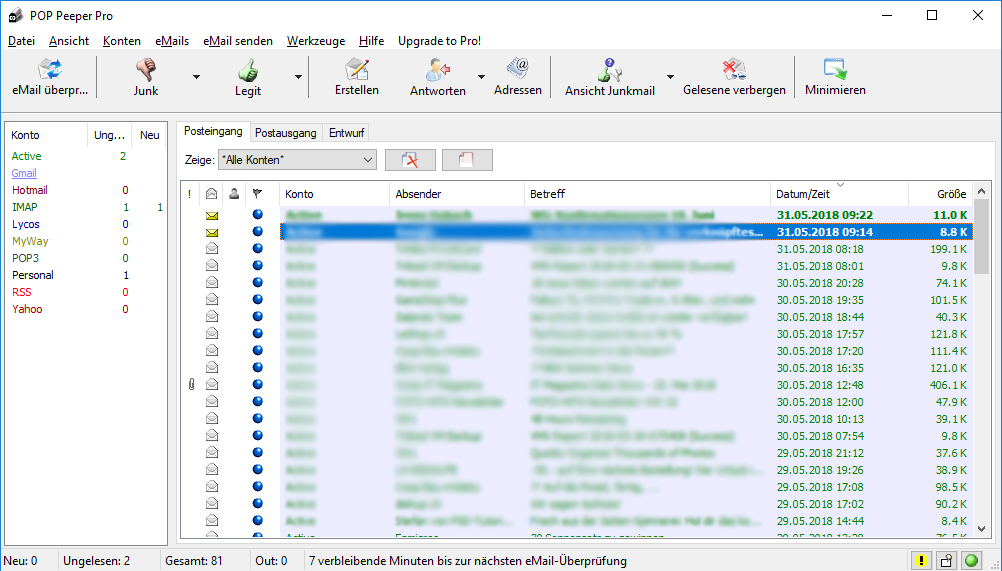Open the Gmail account link
Screen dimensions: 1002x571
pos(24,173)
